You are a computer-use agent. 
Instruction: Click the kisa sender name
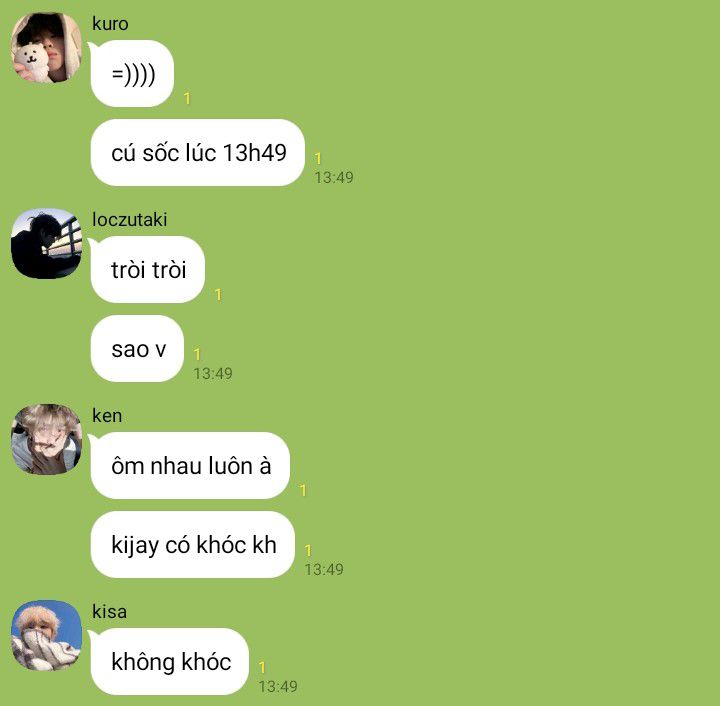pos(109,611)
